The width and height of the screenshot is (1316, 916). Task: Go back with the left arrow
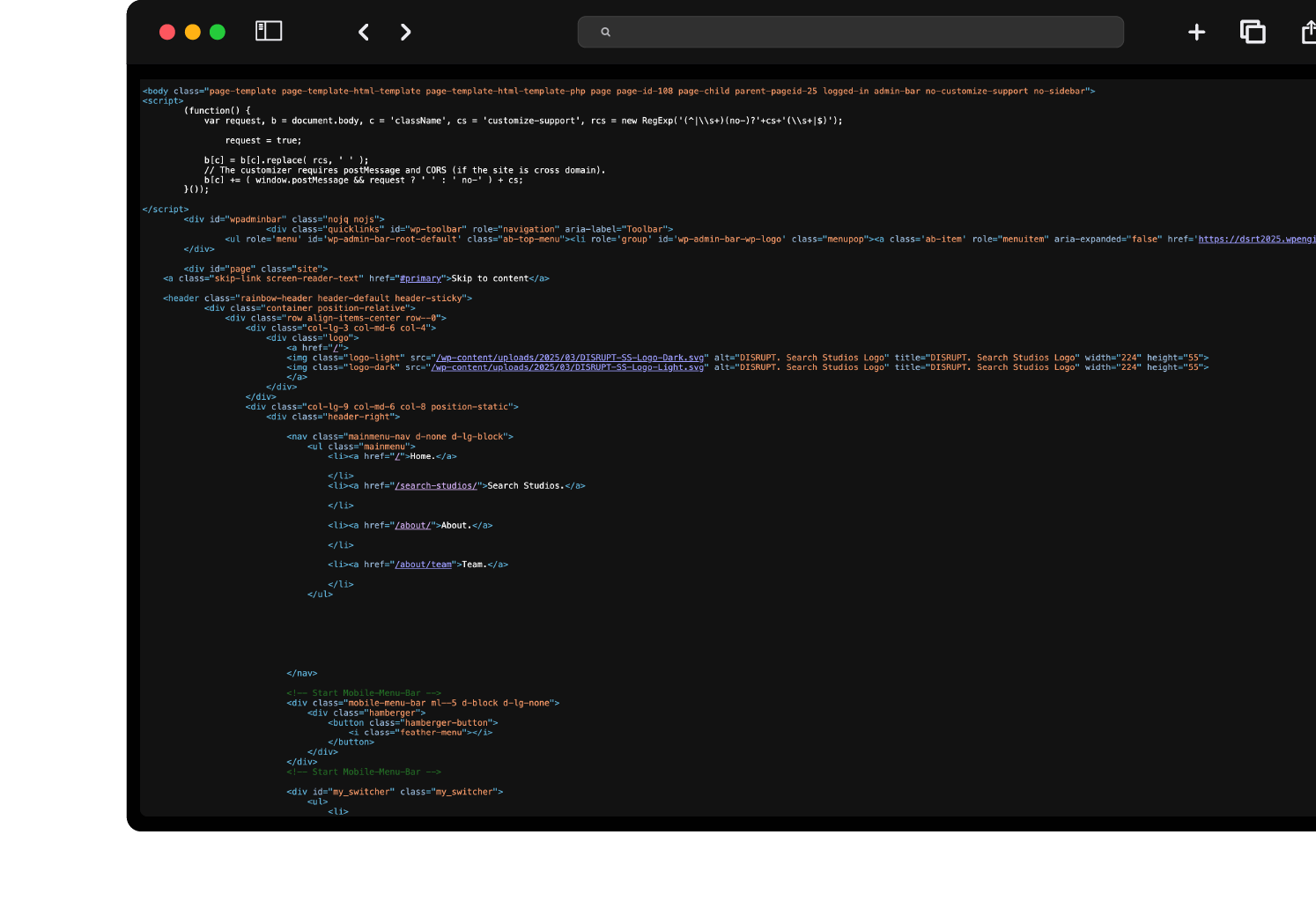point(364,32)
